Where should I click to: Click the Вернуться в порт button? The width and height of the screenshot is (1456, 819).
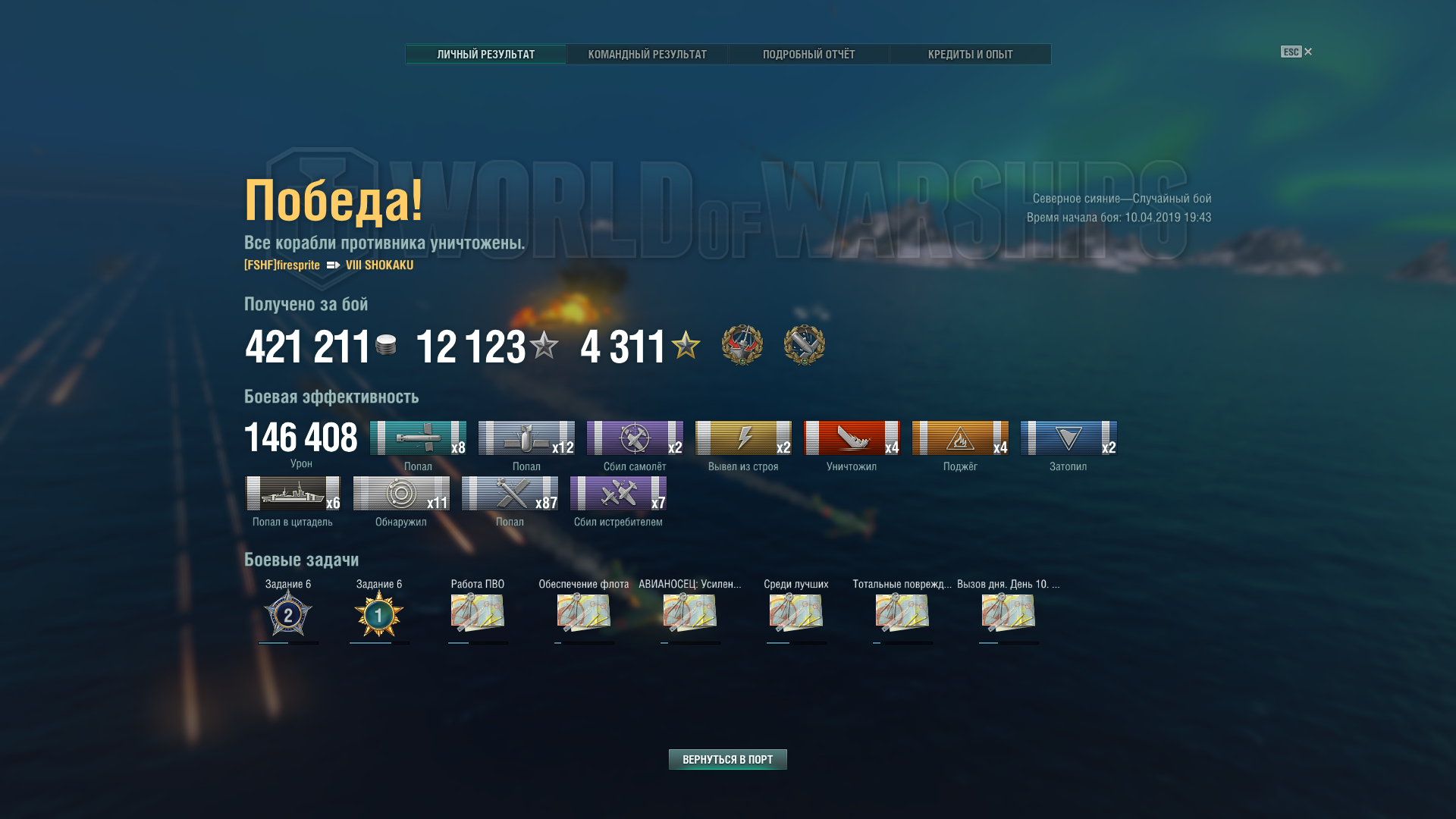tap(728, 759)
